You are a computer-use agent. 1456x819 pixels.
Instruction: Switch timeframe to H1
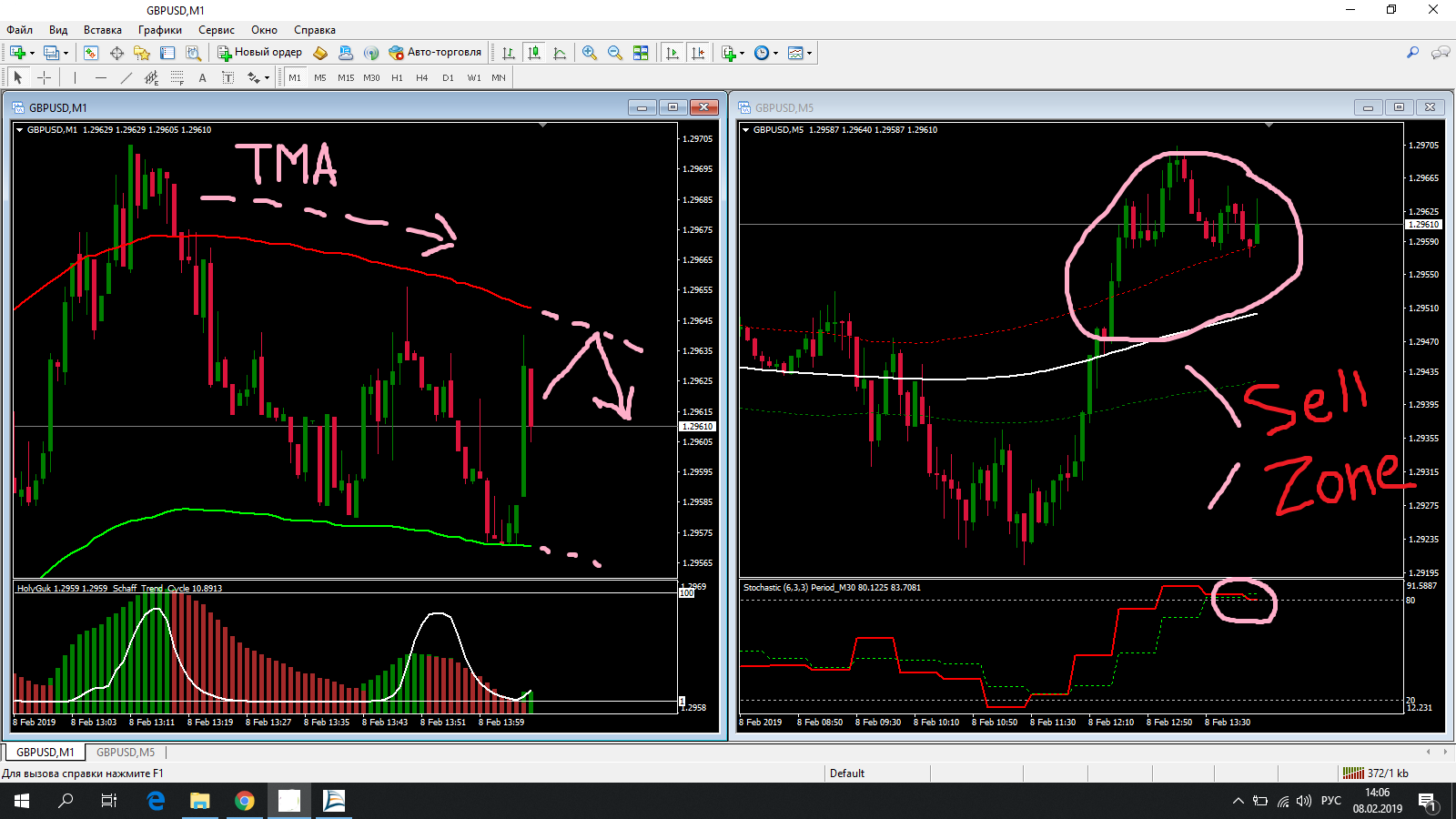[397, 77]
